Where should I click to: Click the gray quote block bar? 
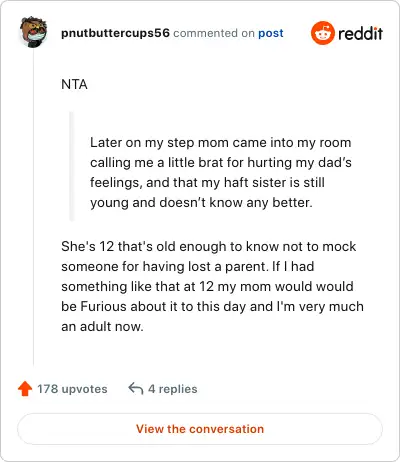tap(71, 166)
